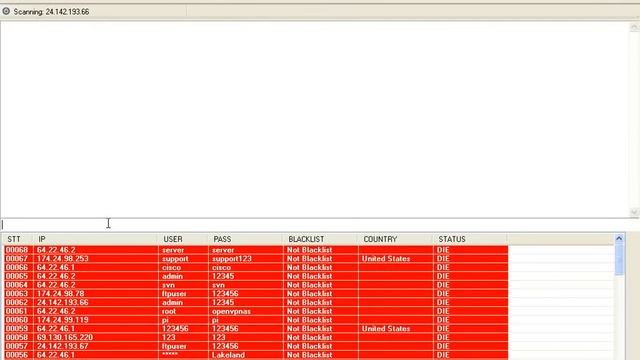Click 'United States' in row 00059
The image size is (640, 360).
(x=386, y=329)
